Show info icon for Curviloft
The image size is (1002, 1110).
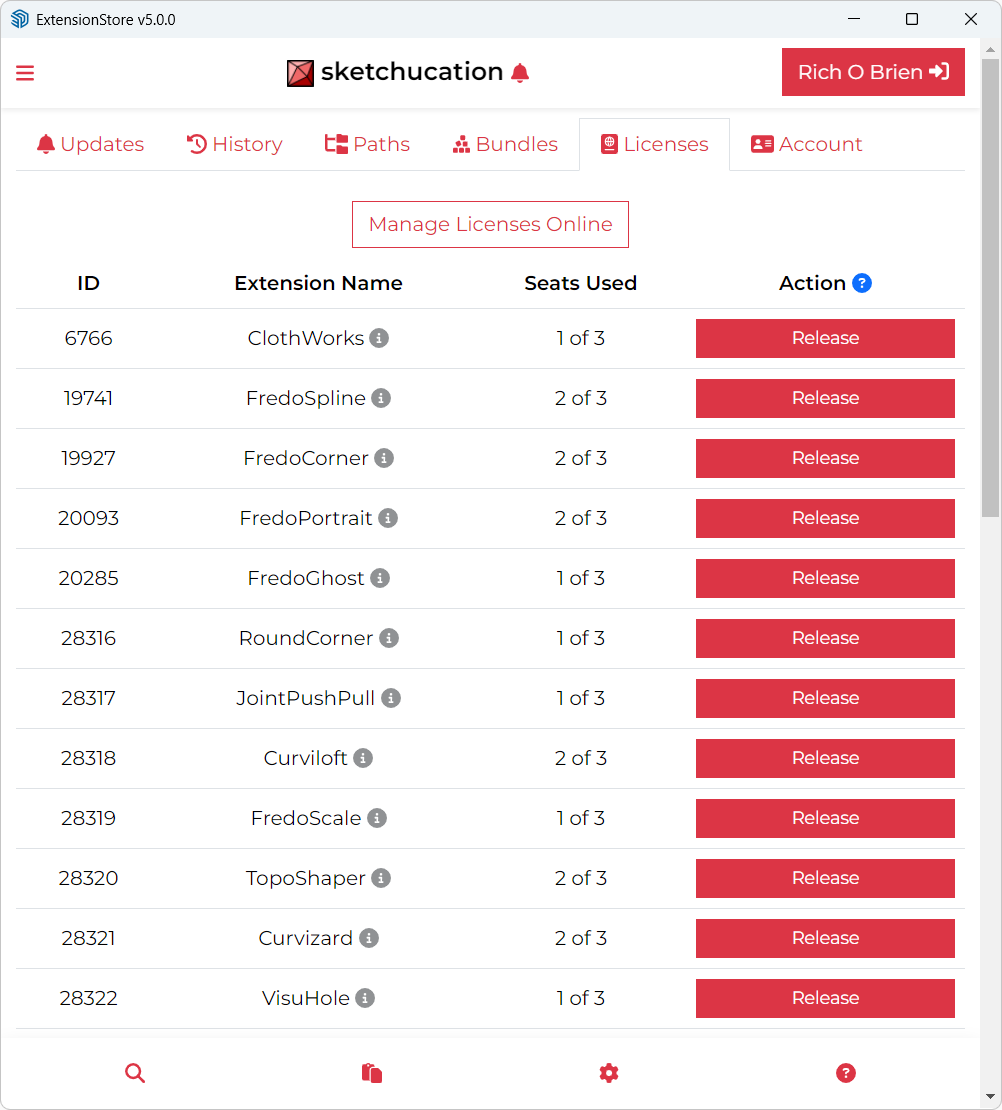click(363, 758)
